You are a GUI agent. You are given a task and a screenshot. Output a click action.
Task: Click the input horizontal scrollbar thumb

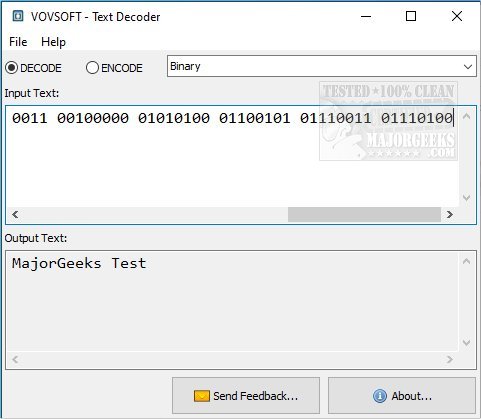pos(364,215)
